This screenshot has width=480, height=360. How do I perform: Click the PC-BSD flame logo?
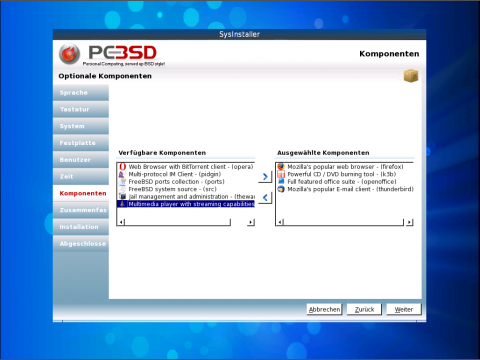click(x=69, y=54)
